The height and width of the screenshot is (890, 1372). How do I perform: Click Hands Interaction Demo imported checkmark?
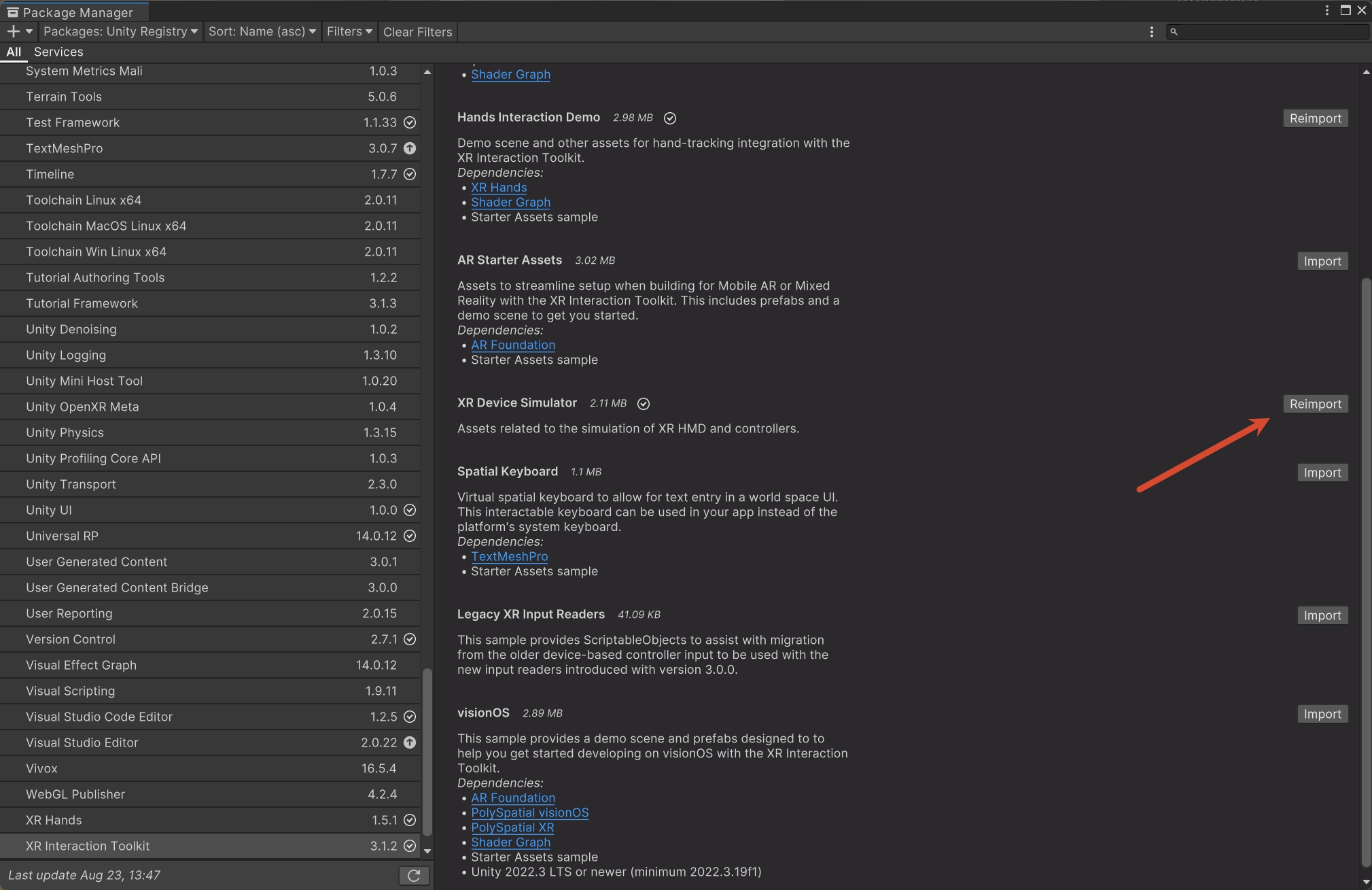tap(670, 118)
